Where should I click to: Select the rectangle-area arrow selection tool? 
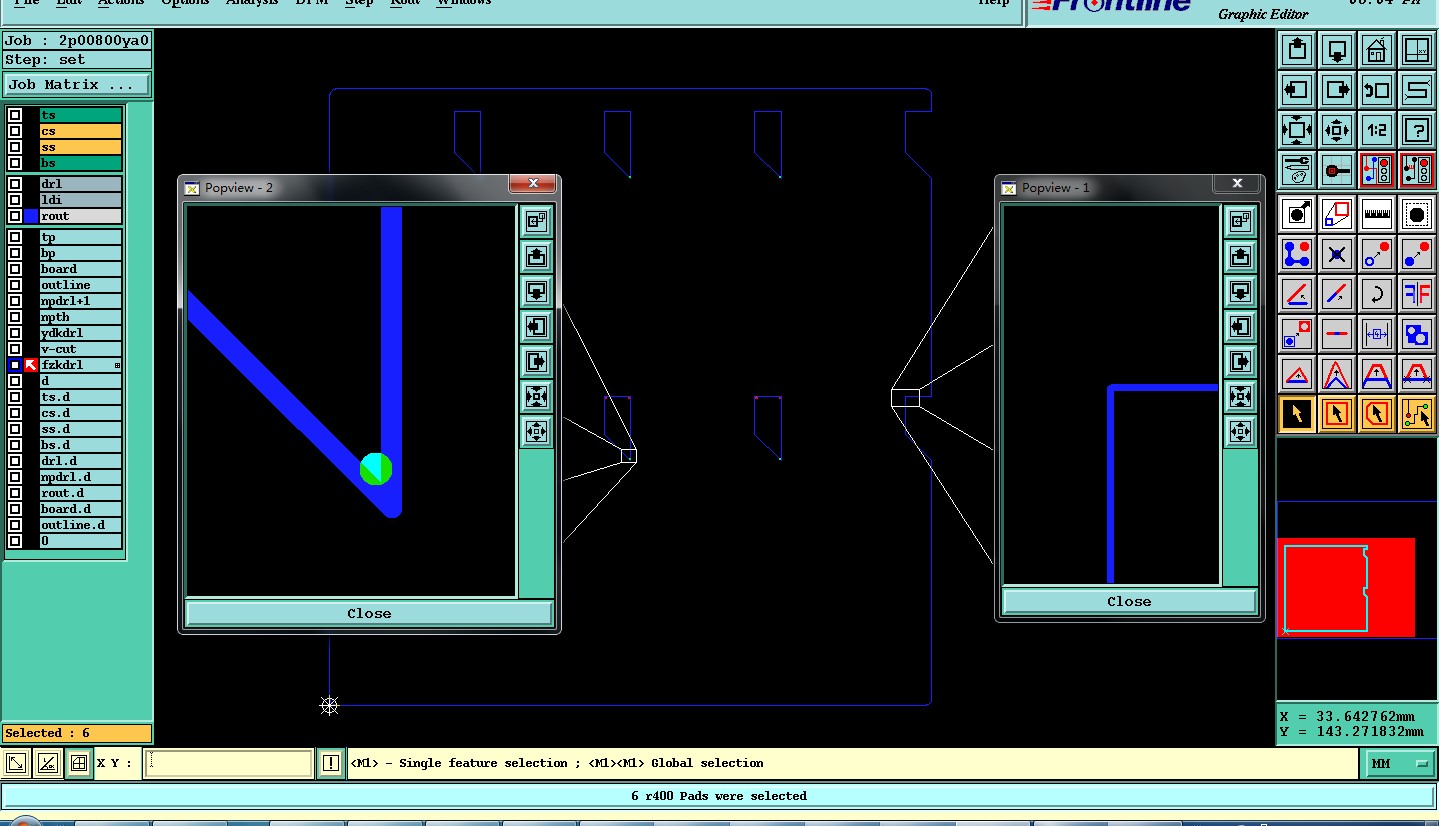coord(1337,413)
